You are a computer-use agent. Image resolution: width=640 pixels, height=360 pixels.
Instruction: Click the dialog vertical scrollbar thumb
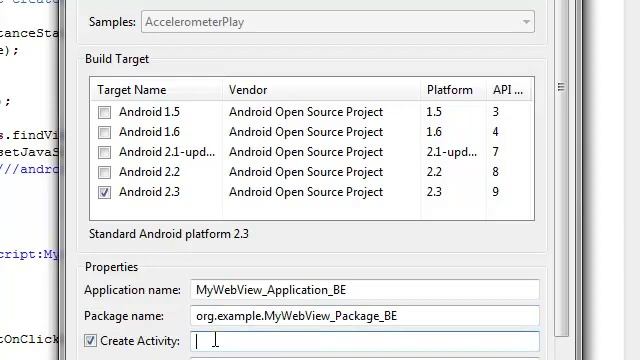561,168
